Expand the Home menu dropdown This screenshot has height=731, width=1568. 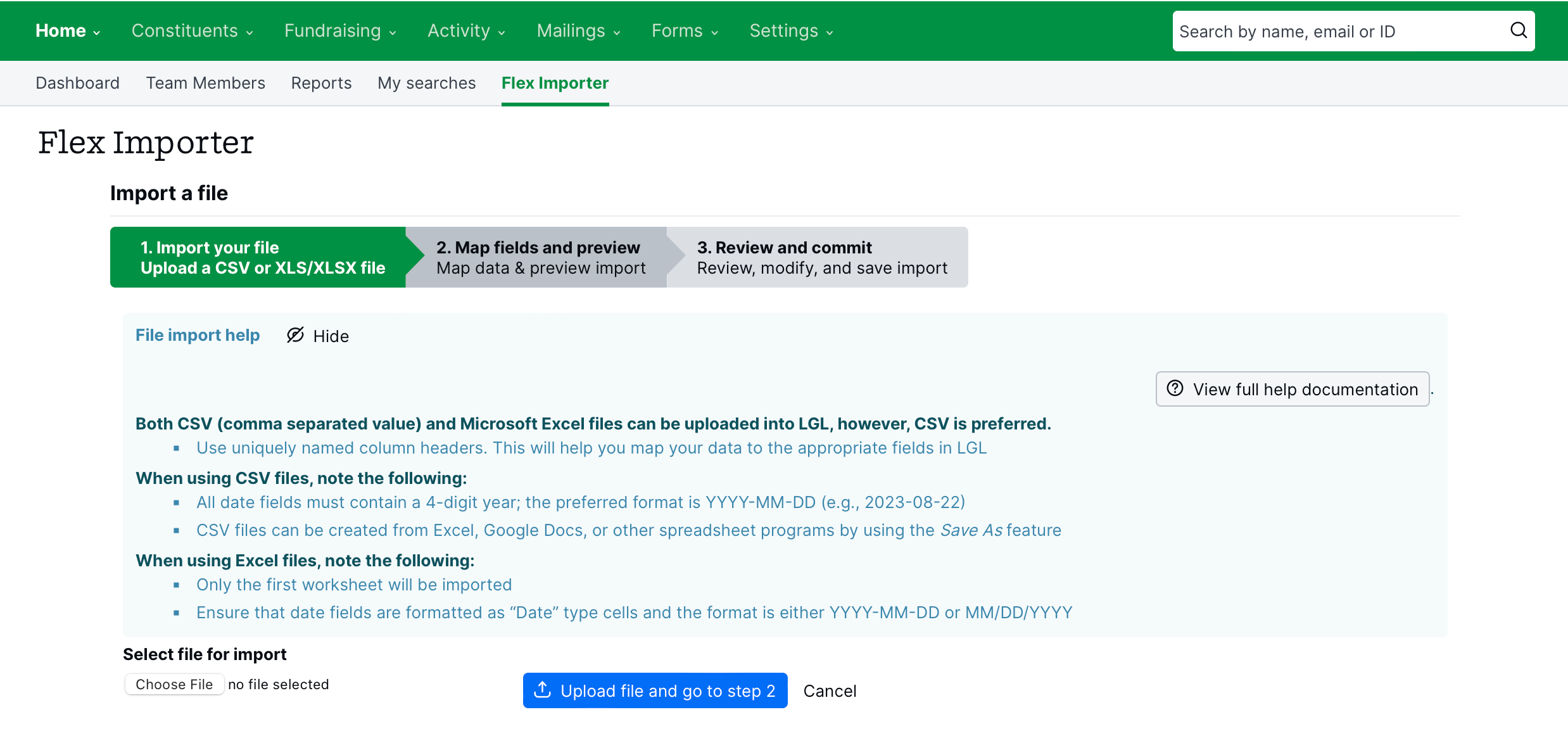[x=68, y=30]
